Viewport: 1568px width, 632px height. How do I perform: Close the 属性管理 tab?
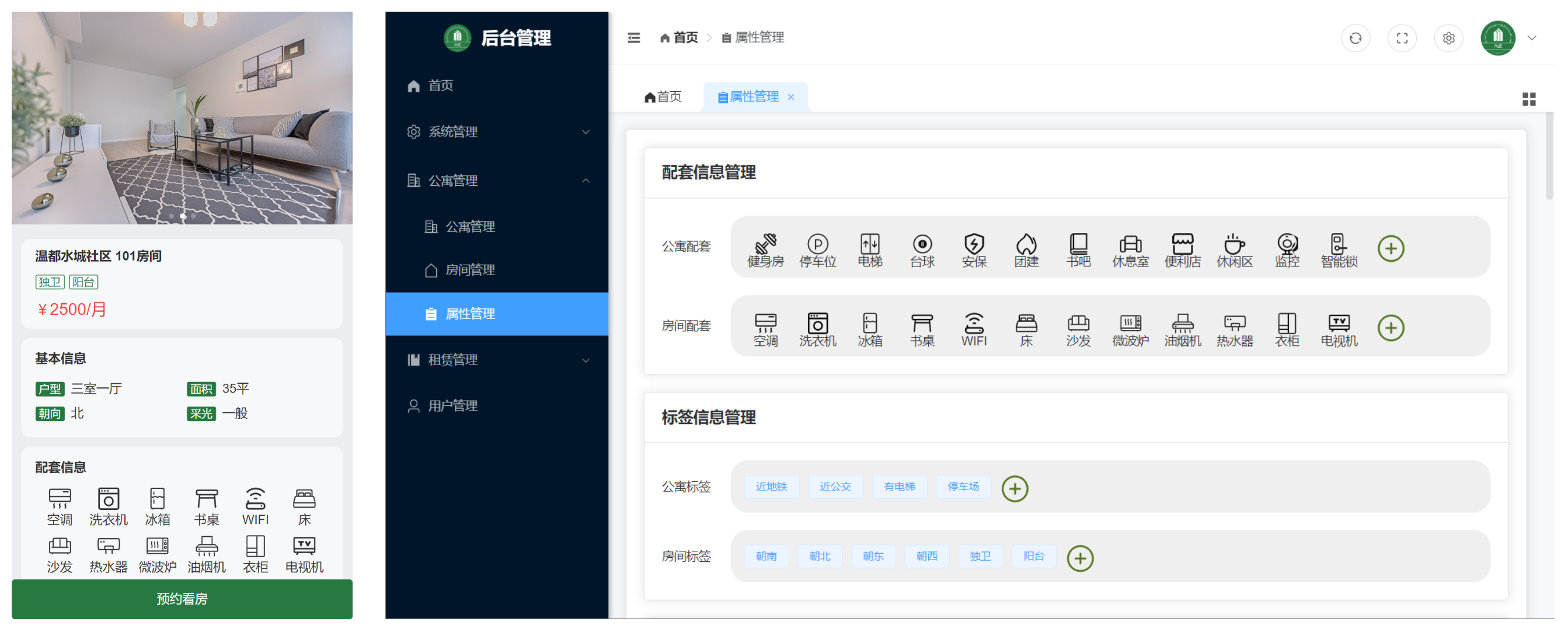(790, 97)
